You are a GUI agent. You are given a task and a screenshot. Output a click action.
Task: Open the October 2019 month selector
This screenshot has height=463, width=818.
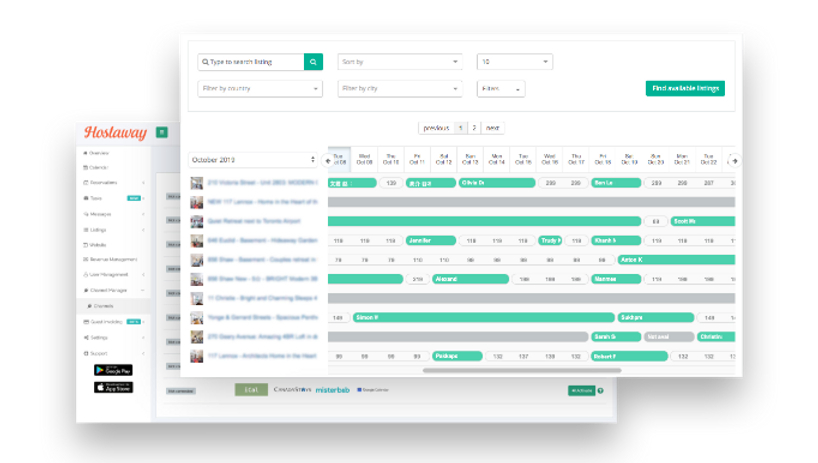(253, 160)
